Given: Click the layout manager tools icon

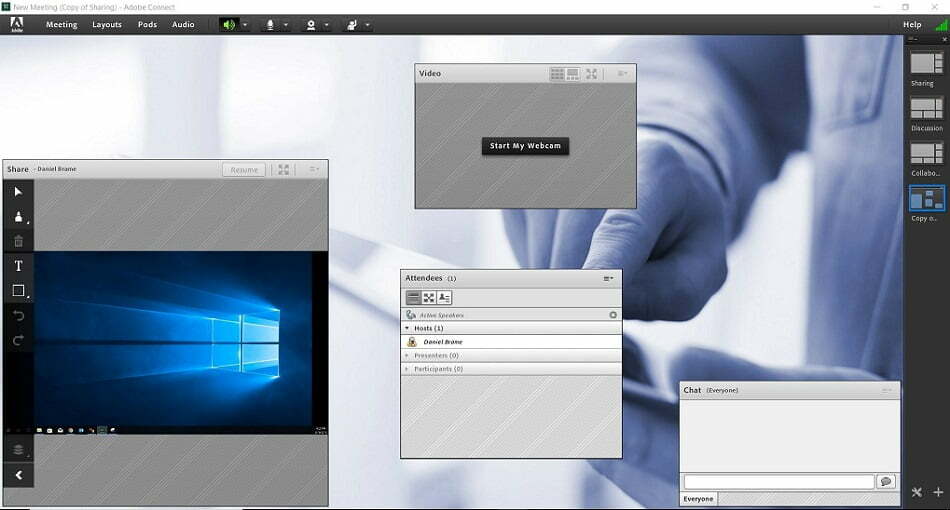Looking at the screenshot, I should click(x=917, y=492).
